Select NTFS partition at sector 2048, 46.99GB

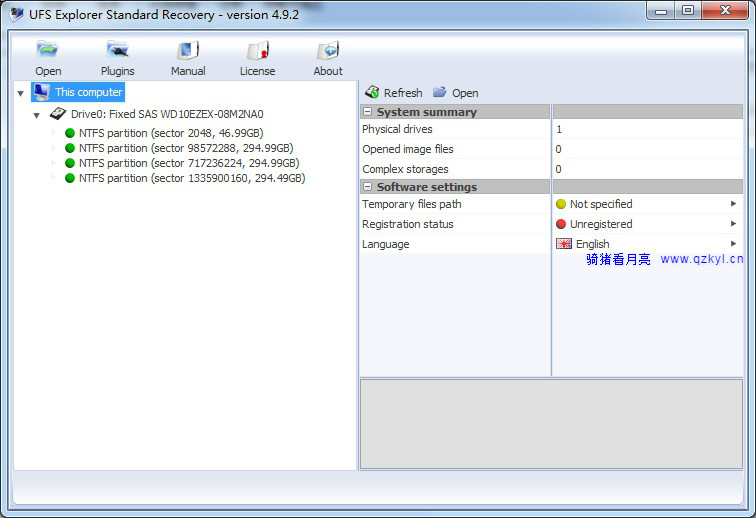pyautogui.click(x=171, y=133)
